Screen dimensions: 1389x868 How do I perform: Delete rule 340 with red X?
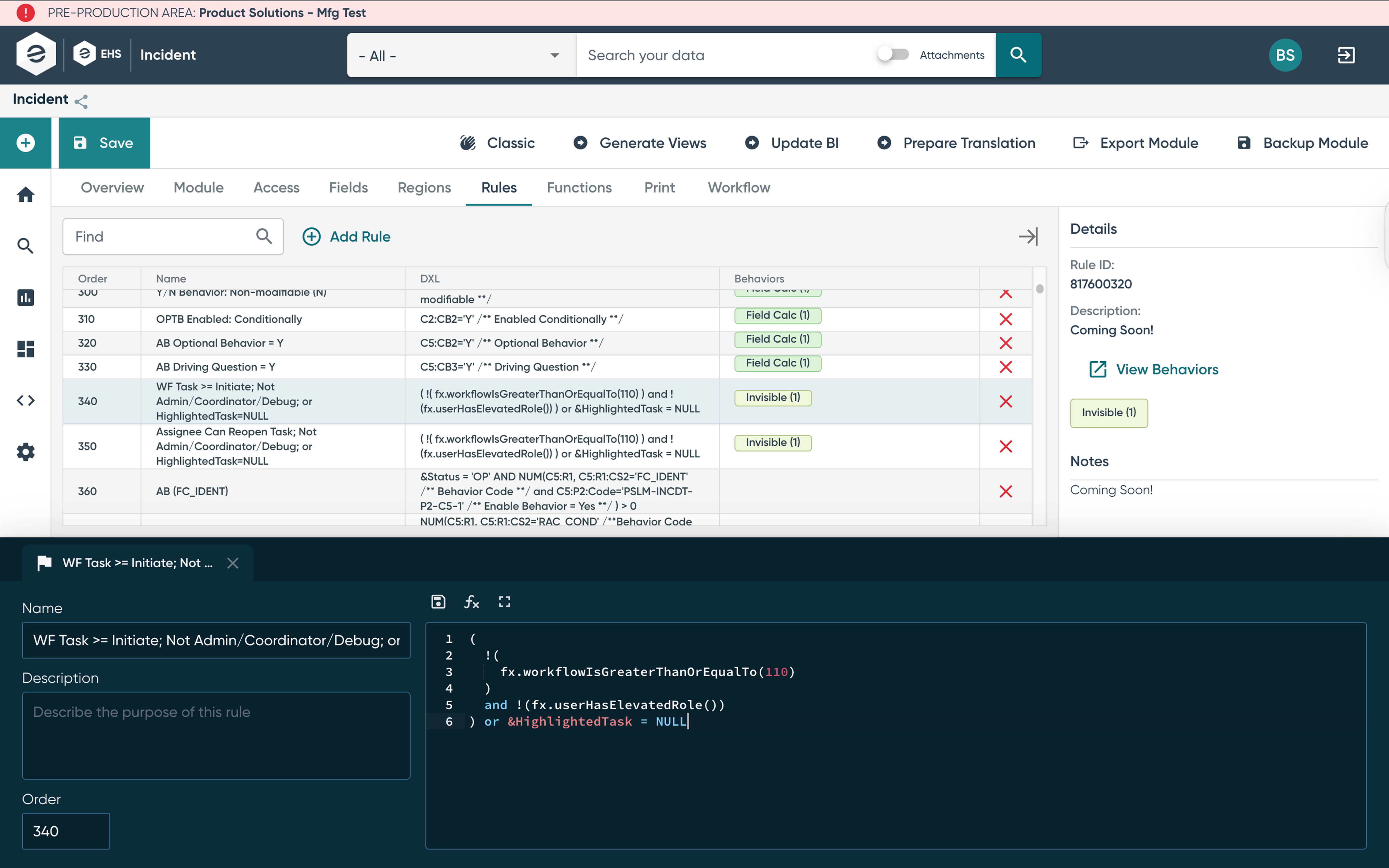click(1006, 401)
